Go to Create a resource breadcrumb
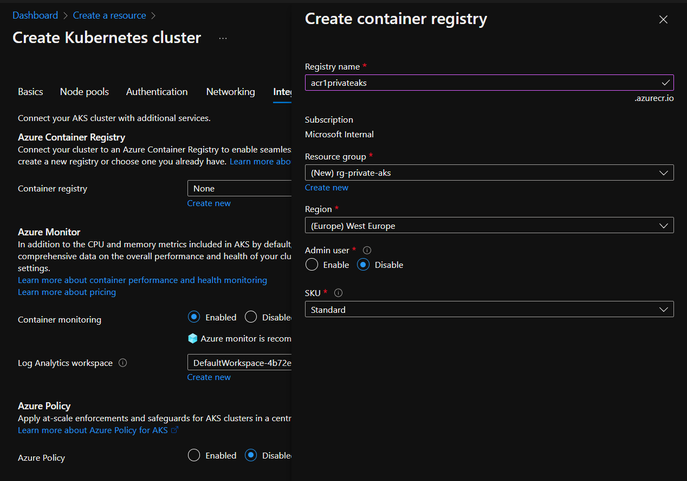This screenshot has width=687, height=481. pyautogui.click(x=109, y=15)
